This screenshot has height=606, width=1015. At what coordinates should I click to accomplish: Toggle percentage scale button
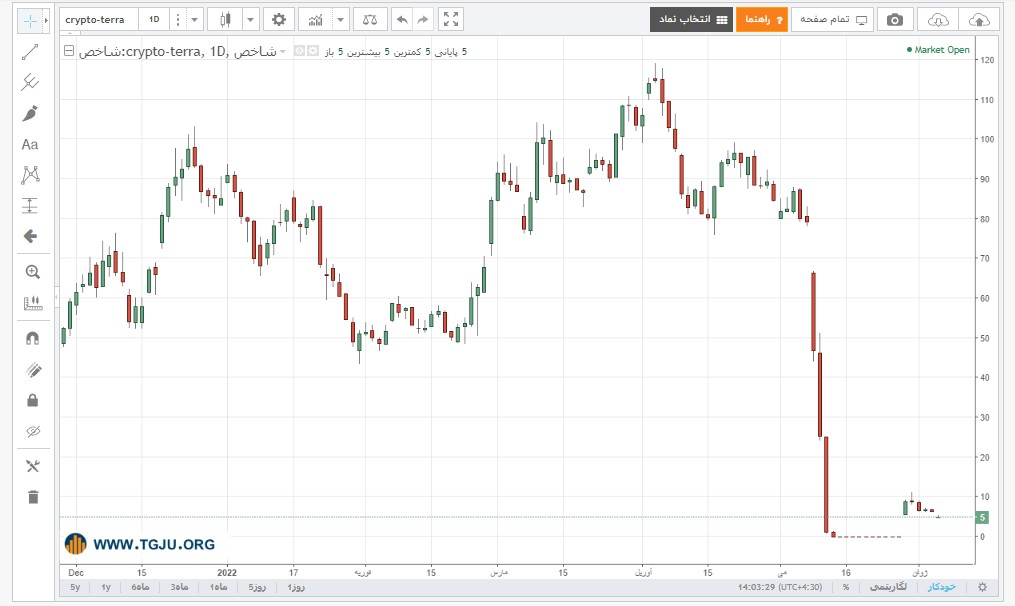tap(845, 587)
